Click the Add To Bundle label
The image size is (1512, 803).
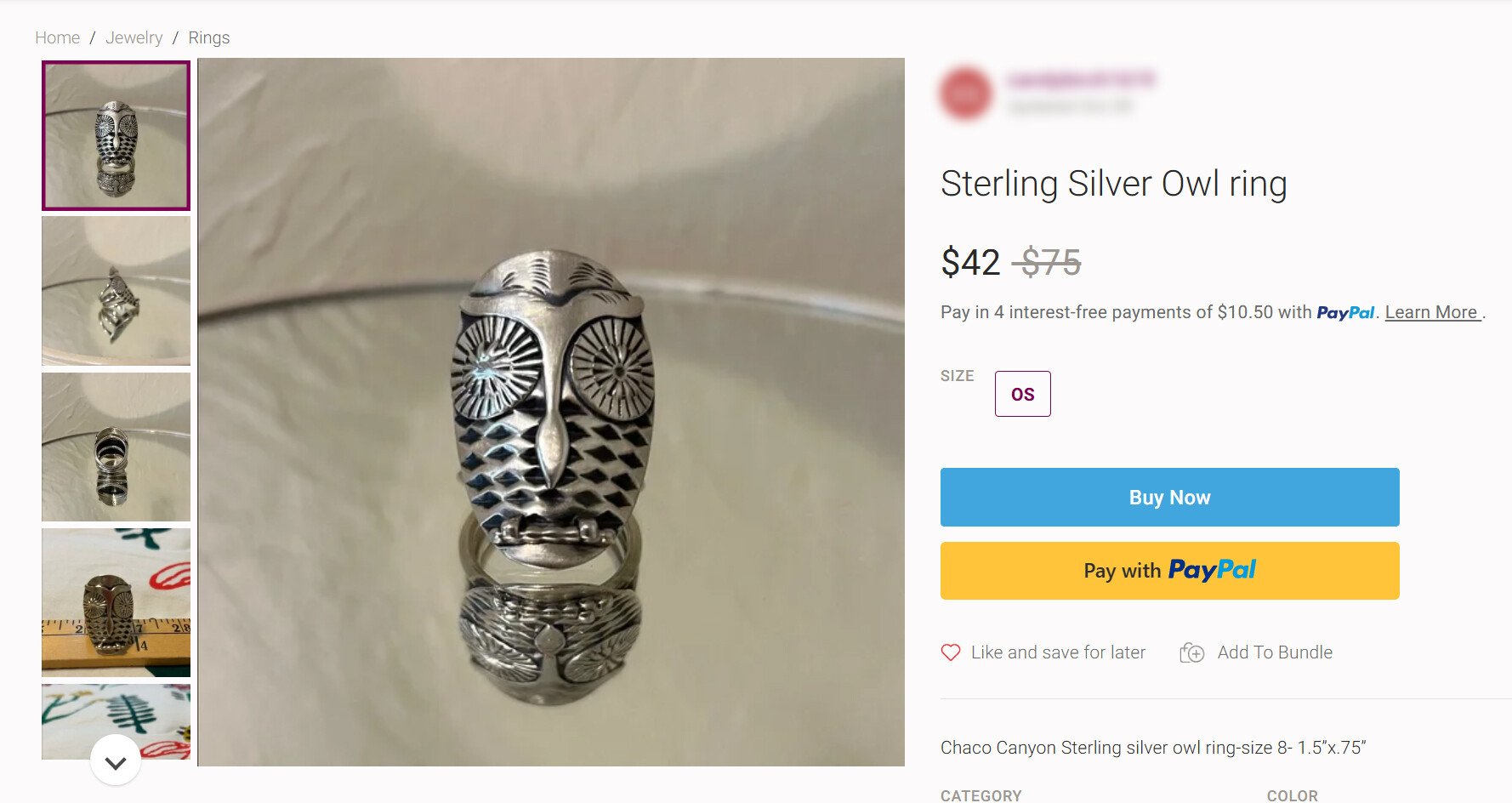pos(1275,652)
